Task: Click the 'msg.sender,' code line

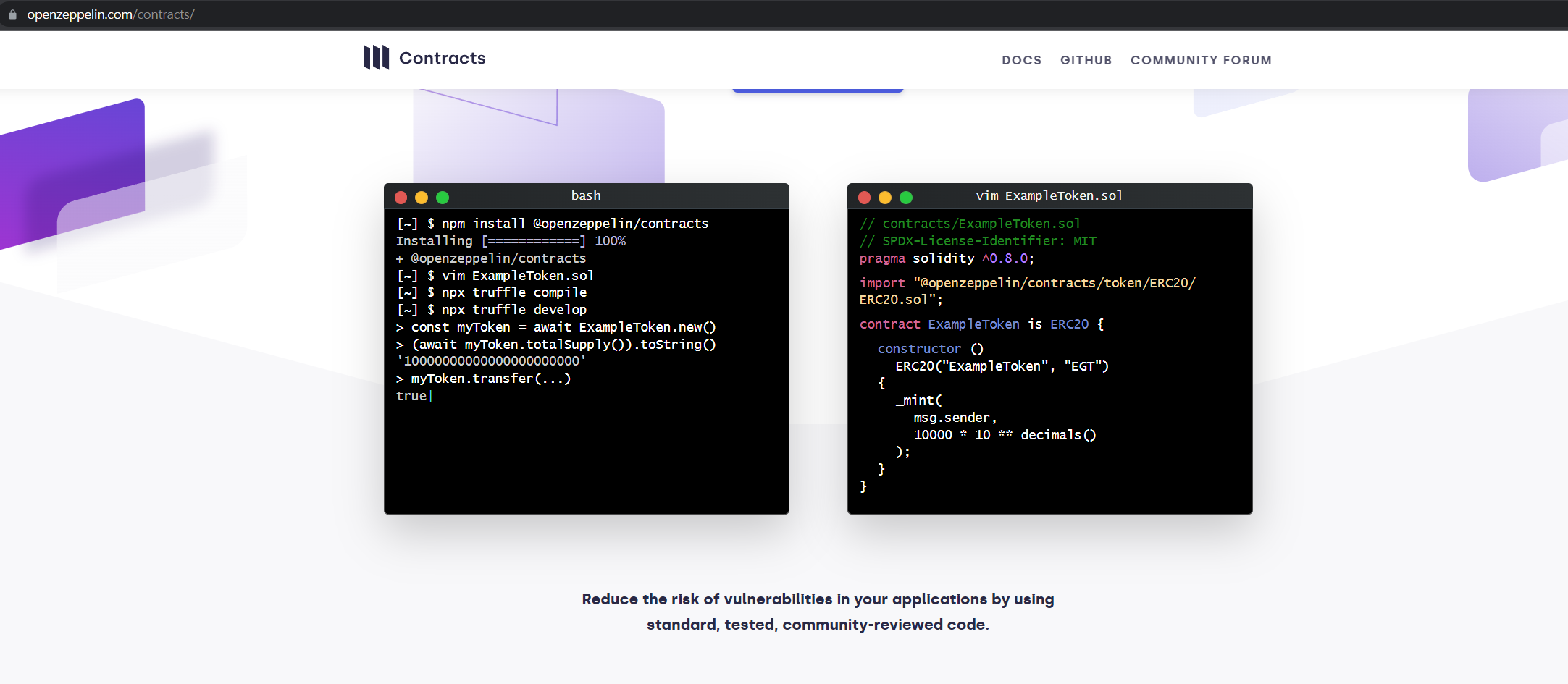Action: pos(955,418)
